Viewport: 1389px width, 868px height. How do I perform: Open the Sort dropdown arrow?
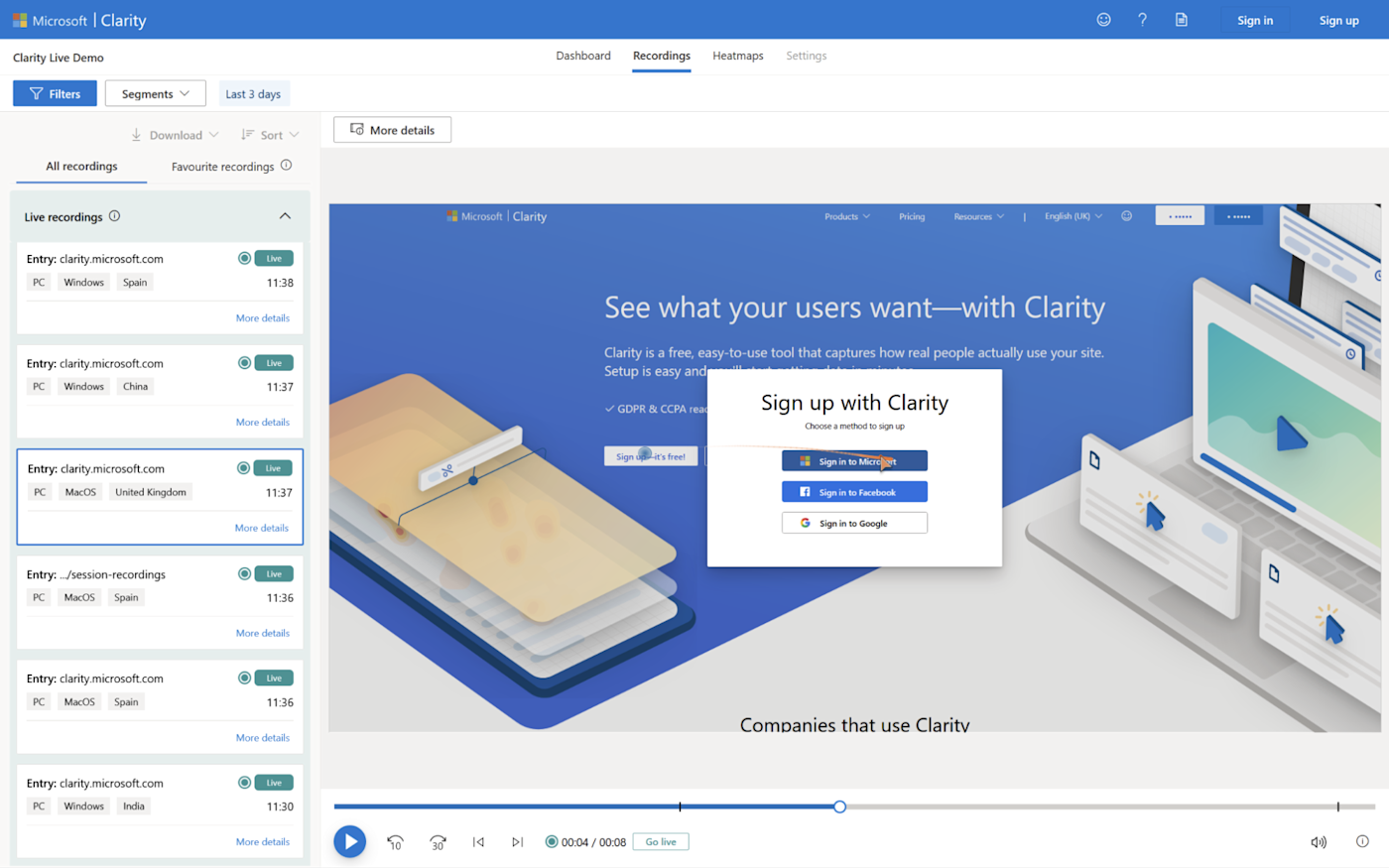[x=294, y=135]
